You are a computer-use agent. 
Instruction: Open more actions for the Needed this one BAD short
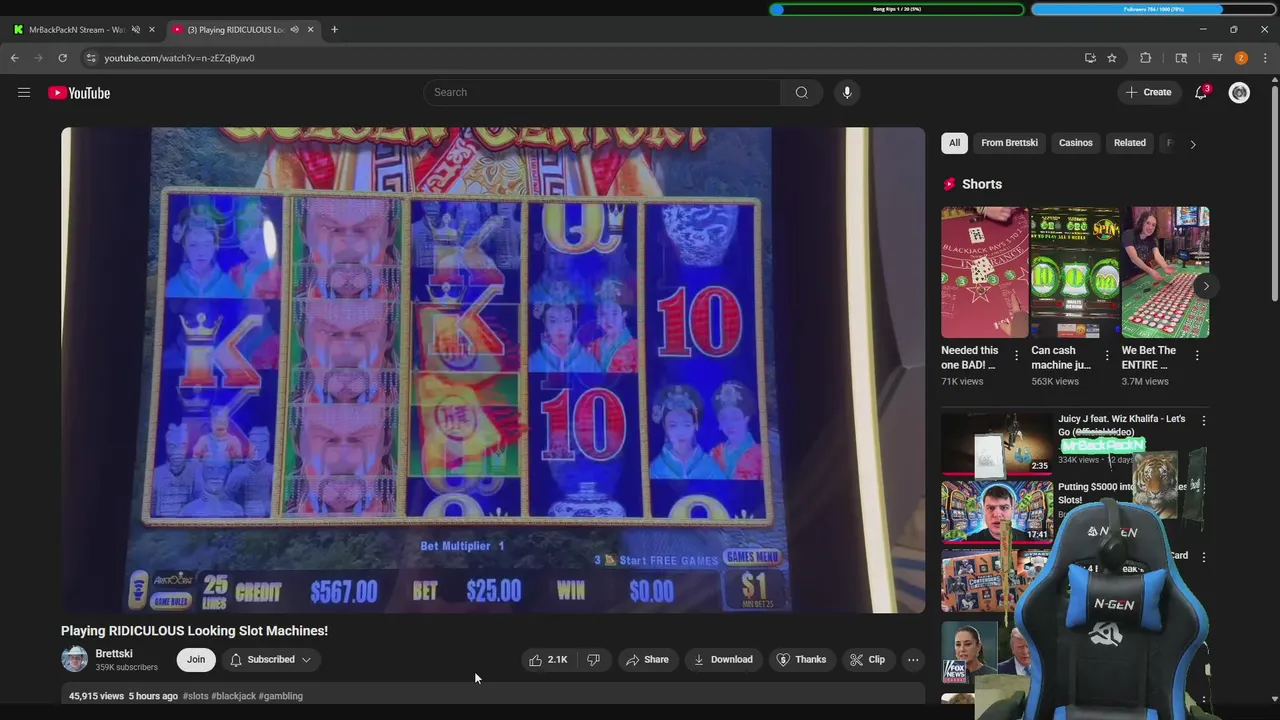point(1016,355)
